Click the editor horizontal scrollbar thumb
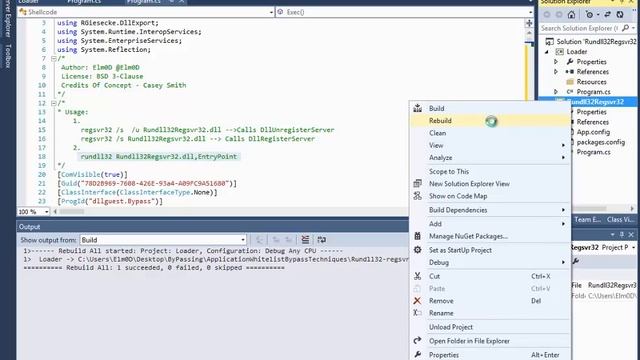The height and width of the screenshot is (360, 640). [72, 211]
